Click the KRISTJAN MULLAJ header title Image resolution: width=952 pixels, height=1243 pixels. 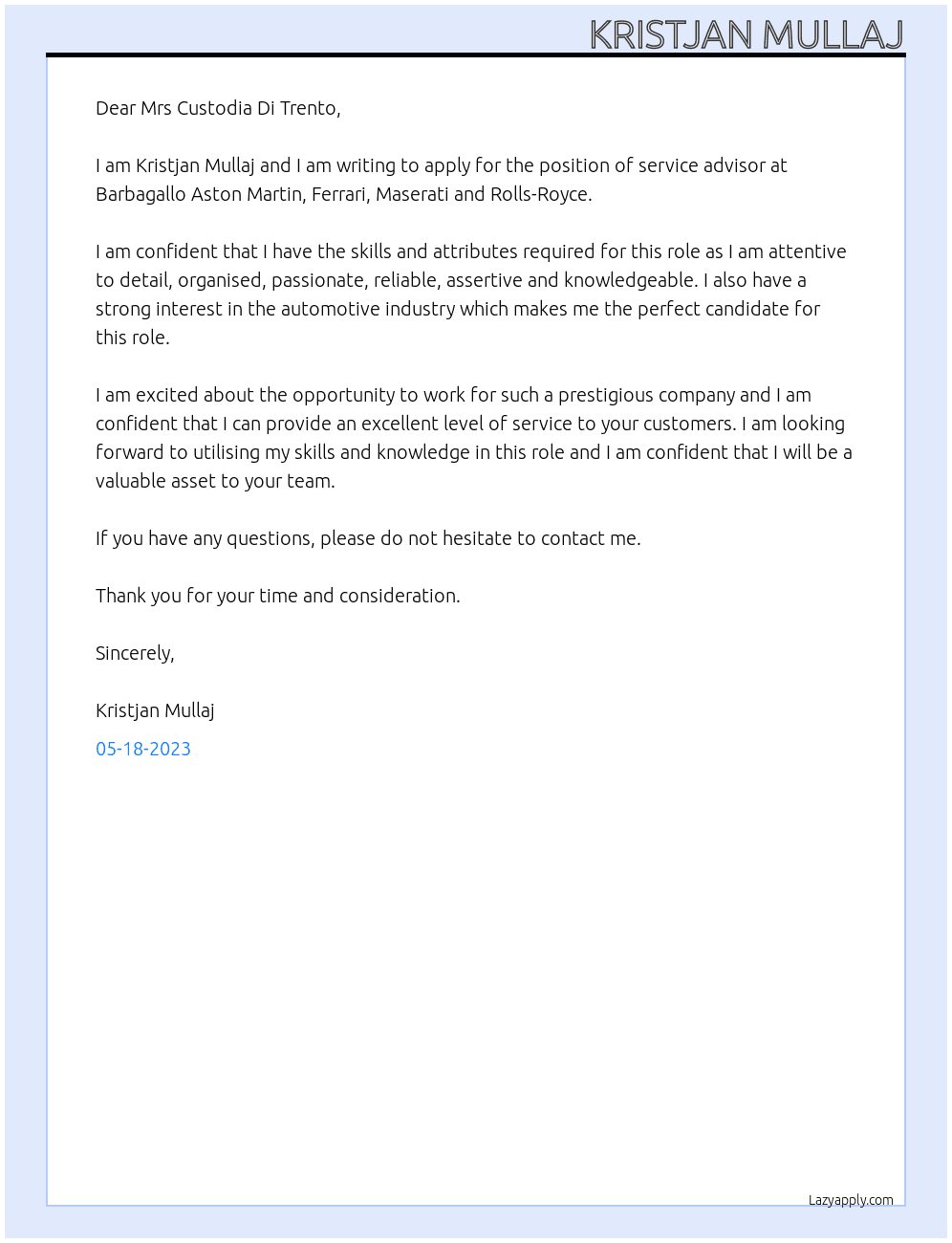pyautogui.click(x=746, y=34)
